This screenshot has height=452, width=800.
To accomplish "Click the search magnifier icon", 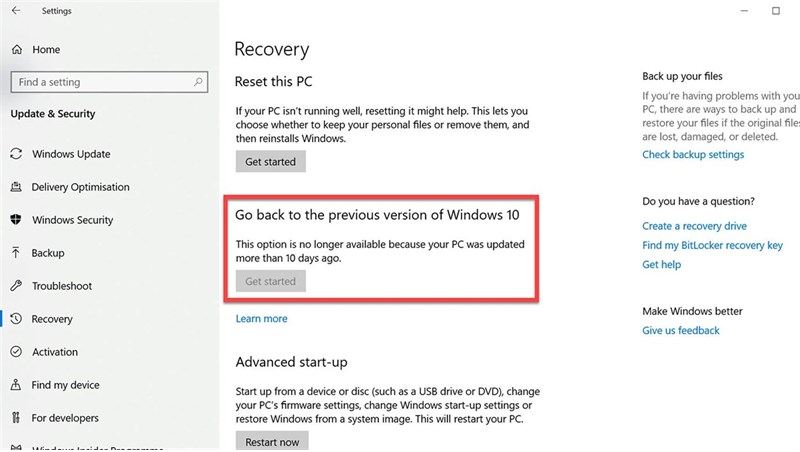I will coord(199,82).
